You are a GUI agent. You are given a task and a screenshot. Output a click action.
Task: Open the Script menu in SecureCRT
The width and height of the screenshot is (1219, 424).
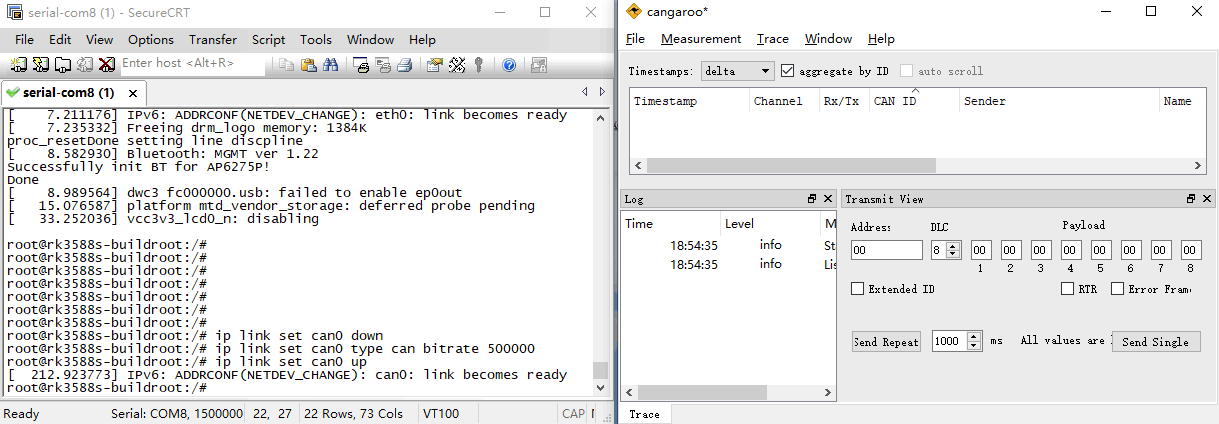268,40
